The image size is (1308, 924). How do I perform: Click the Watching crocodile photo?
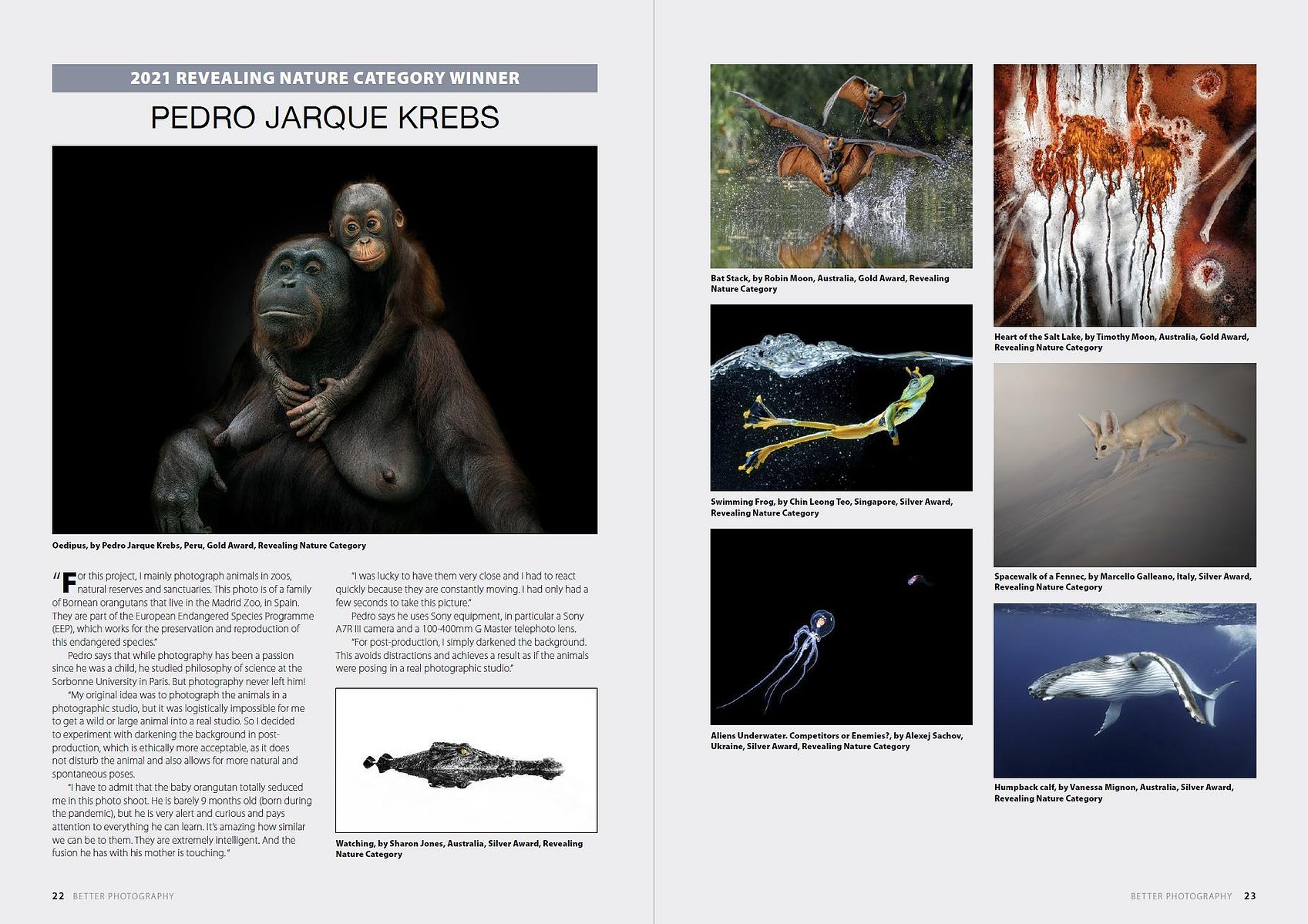pyautogui.click(x=466, y=760)
